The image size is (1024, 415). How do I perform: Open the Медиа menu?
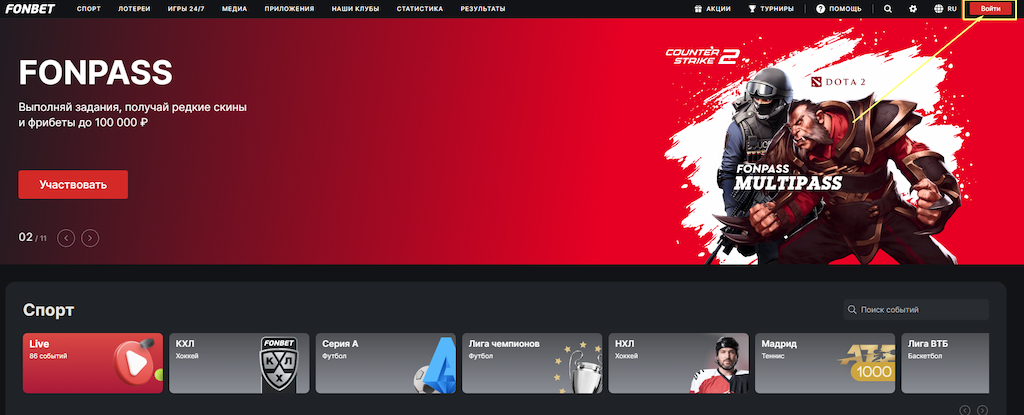[234, 8]
